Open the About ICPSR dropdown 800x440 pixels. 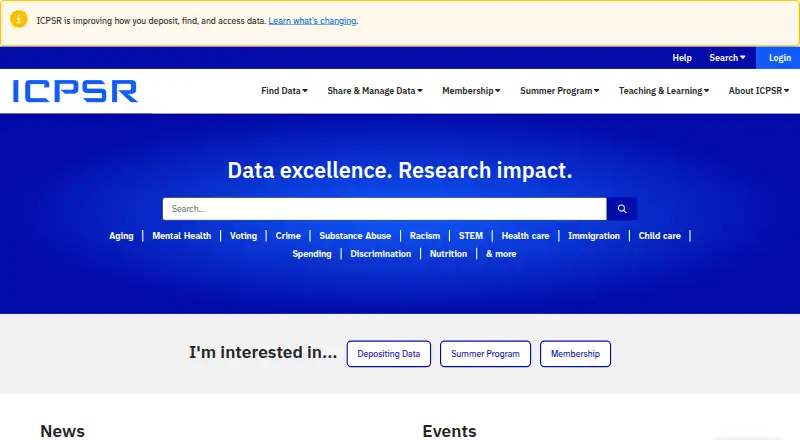point(758,91)
